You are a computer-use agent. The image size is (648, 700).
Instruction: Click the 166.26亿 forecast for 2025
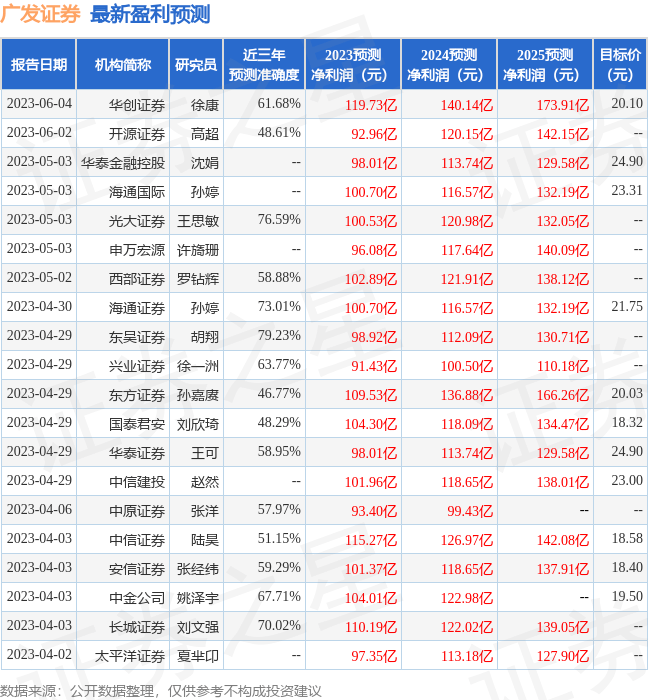(562, 395)
